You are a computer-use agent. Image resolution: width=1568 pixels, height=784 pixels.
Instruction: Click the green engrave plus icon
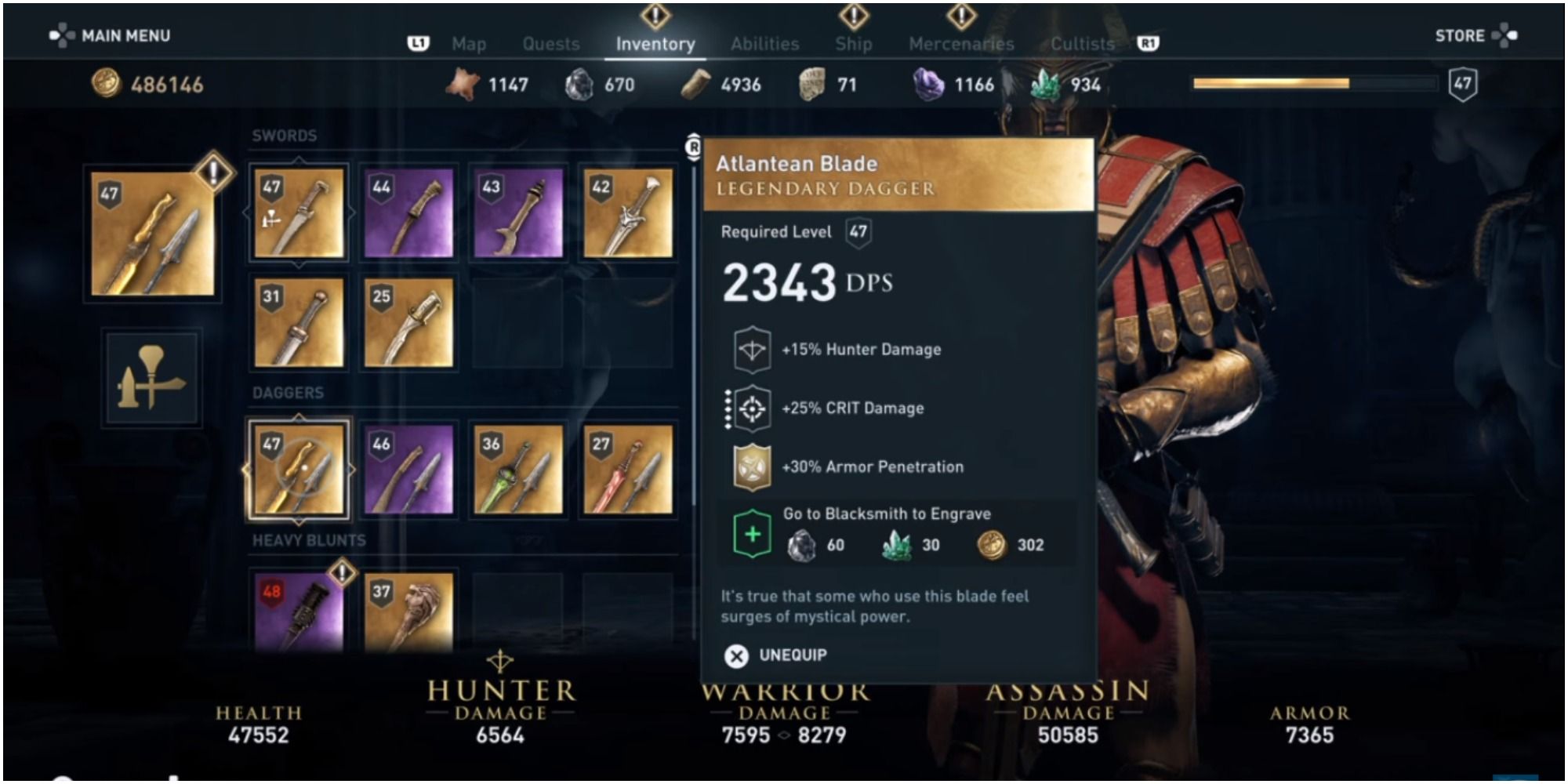click(752, 534)
